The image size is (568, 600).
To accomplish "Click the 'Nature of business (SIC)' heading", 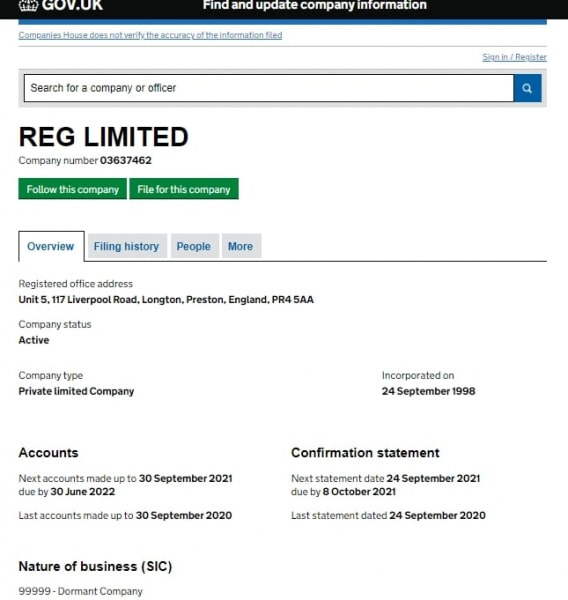I will [x=95, y=566].
